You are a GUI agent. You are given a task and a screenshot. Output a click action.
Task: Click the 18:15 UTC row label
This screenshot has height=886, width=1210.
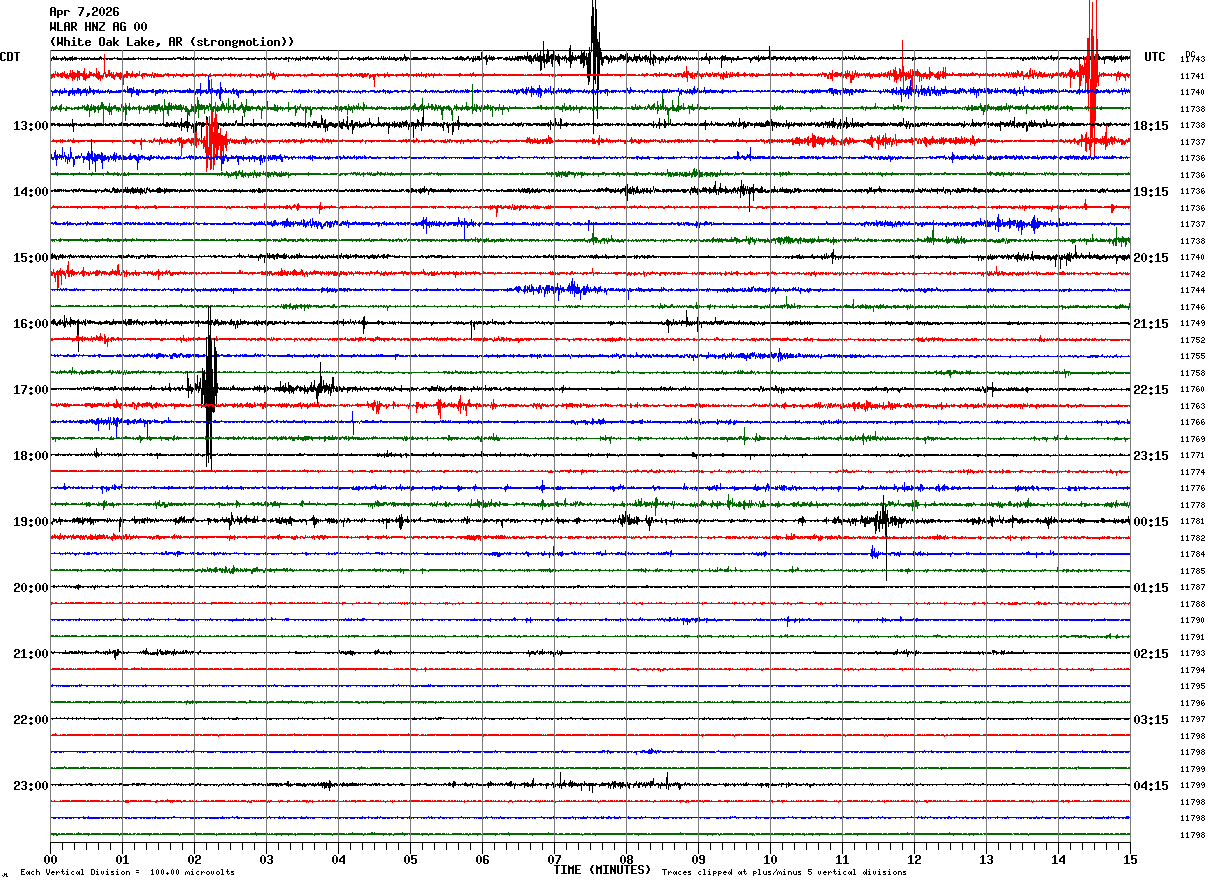point(1150,125)
